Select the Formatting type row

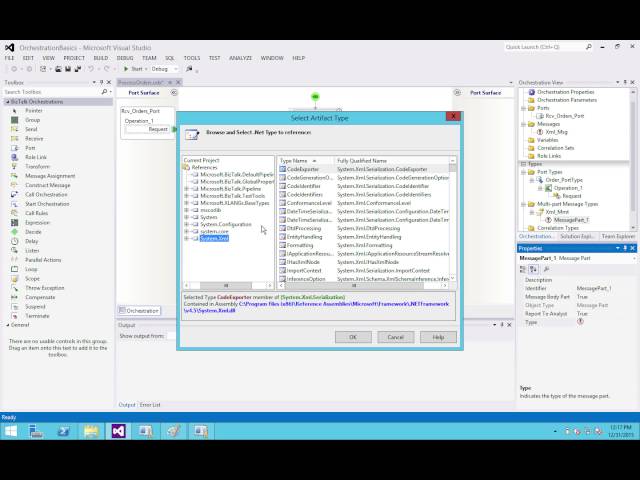pos(364,245)
